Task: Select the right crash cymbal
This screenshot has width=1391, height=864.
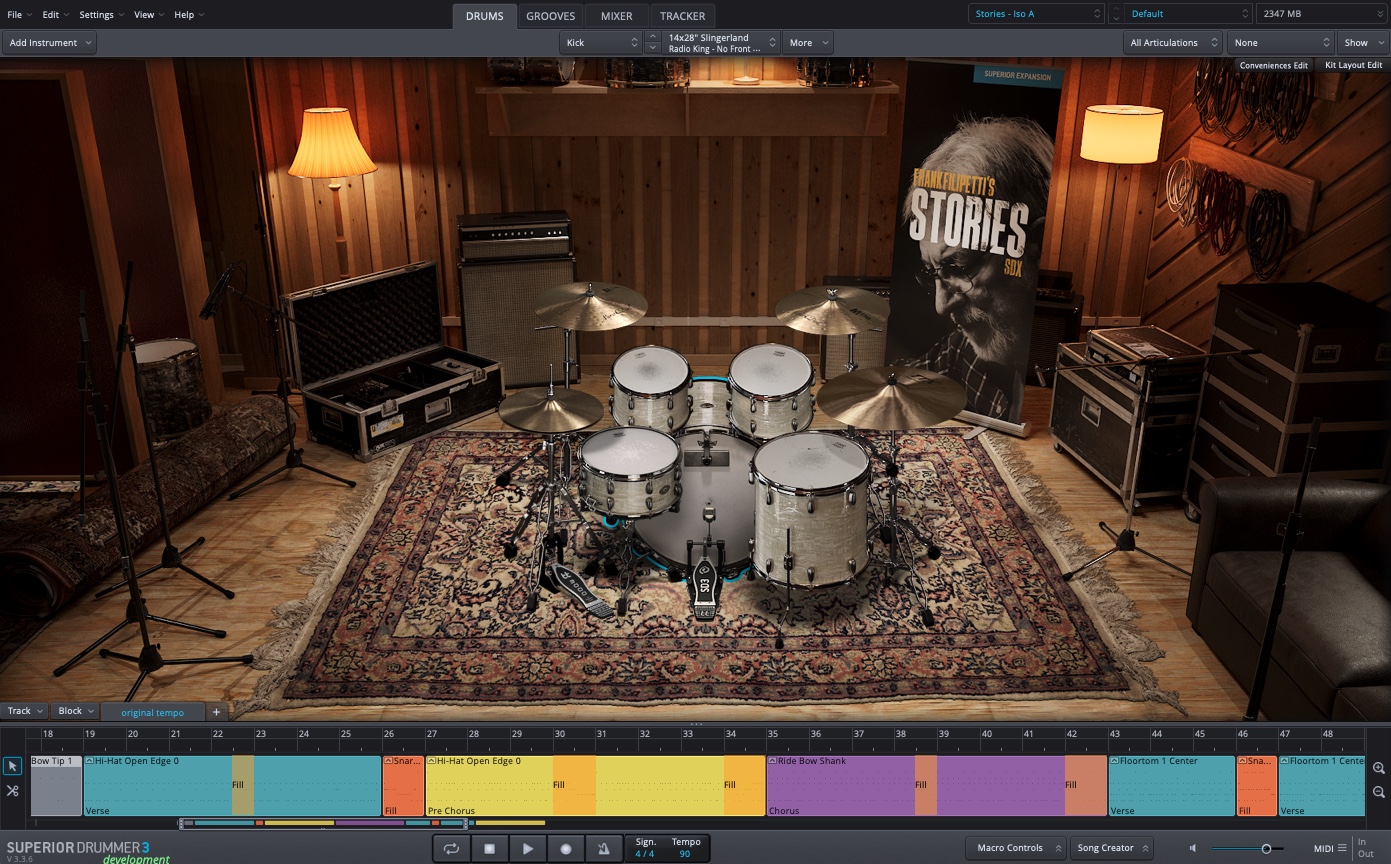Action: 833,309
